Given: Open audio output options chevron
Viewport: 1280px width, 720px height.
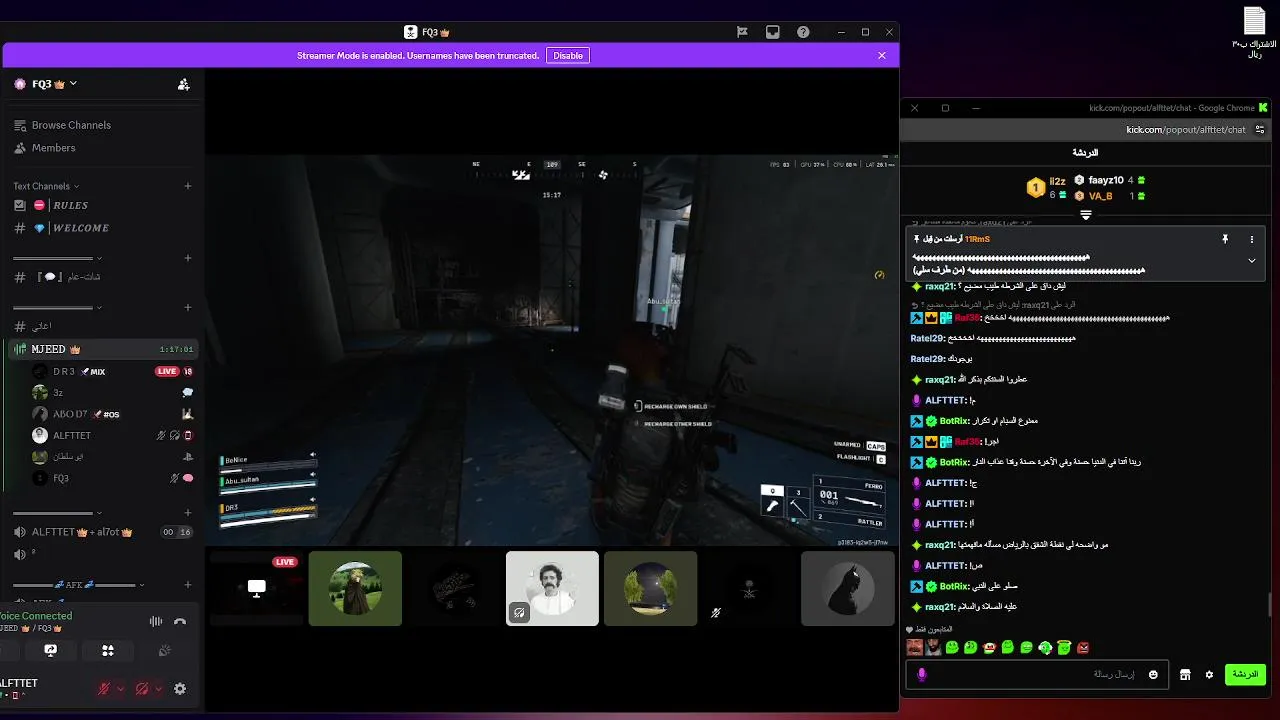Looking at the screenshot, I should point(158,689).
